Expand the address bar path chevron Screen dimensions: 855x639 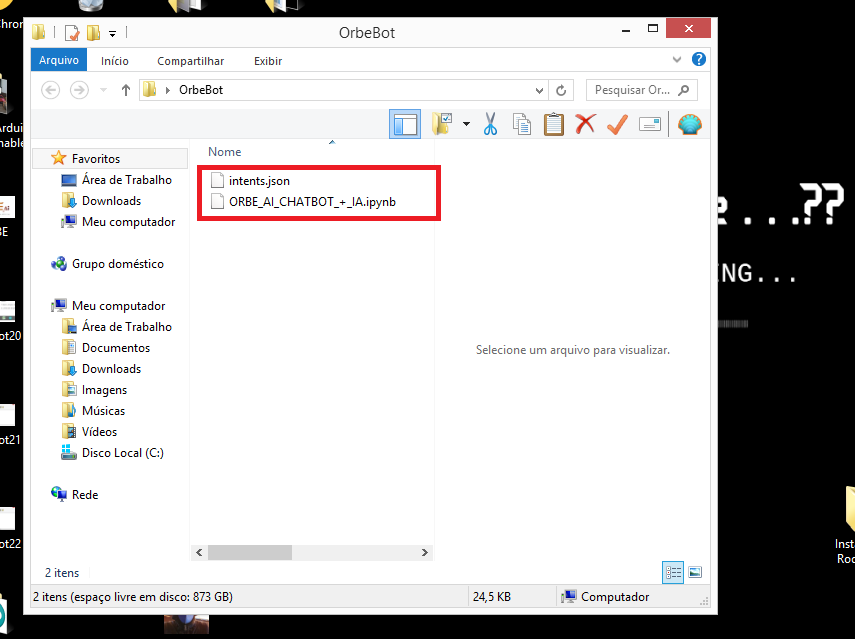167,90
